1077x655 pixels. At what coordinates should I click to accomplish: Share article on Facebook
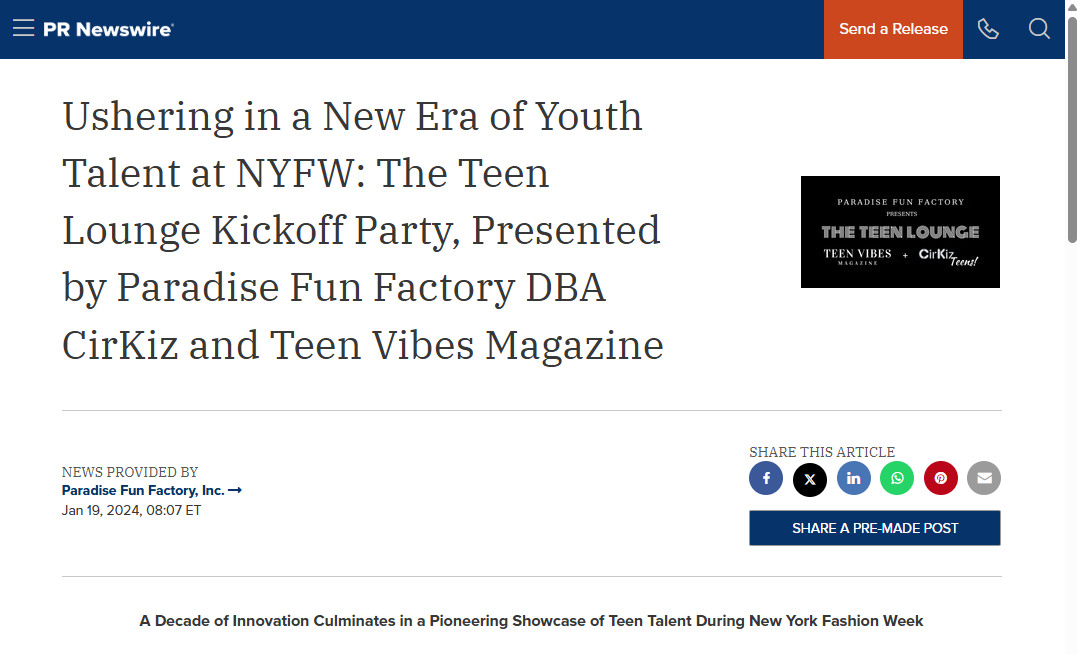[766, 479]
